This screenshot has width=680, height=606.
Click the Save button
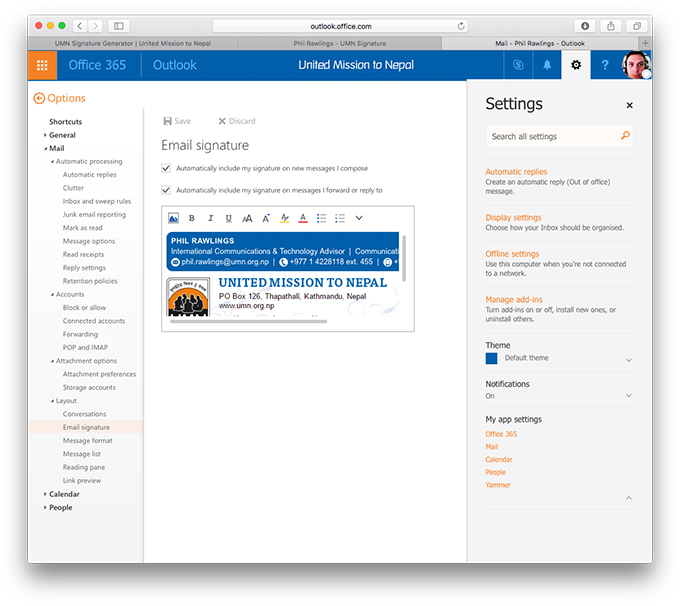pyautogui.click(x=177, y=121)
